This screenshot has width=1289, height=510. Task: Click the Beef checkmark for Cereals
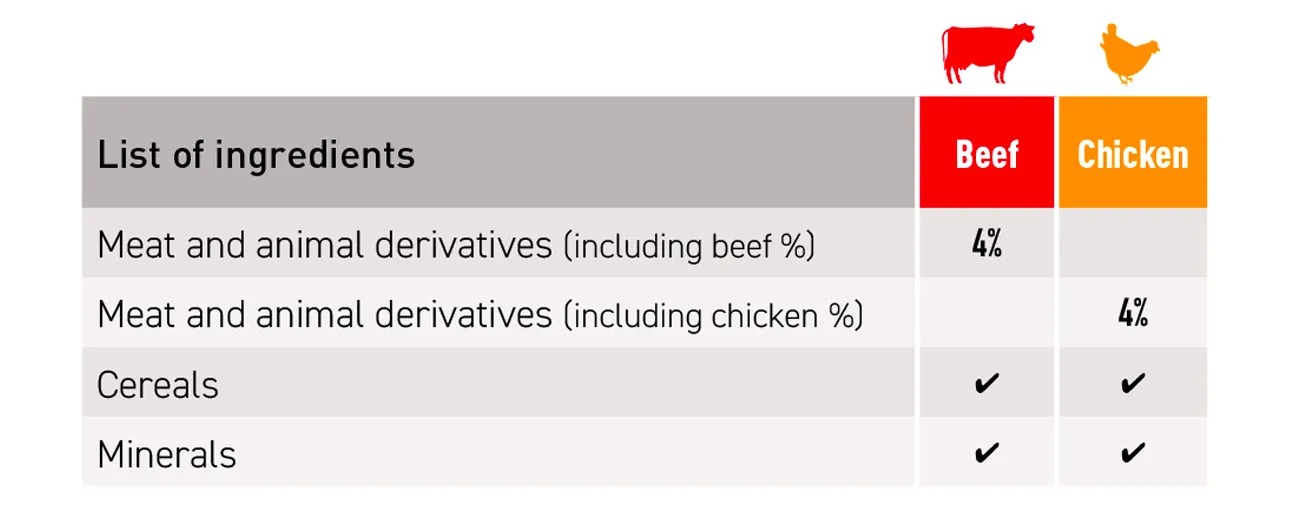tap(986, 384)
